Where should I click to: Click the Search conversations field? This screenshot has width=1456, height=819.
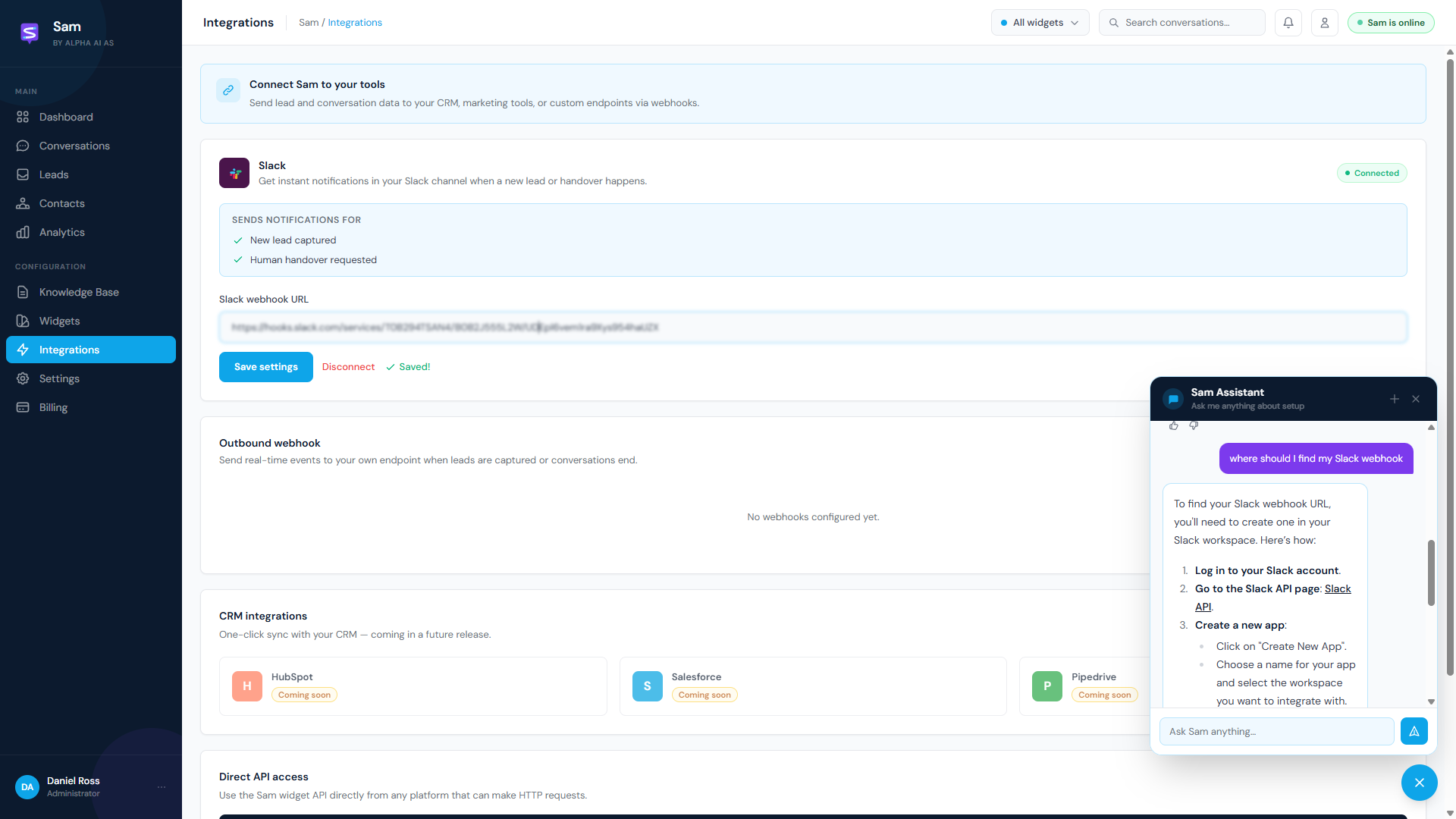click(x=1181, y=23)
